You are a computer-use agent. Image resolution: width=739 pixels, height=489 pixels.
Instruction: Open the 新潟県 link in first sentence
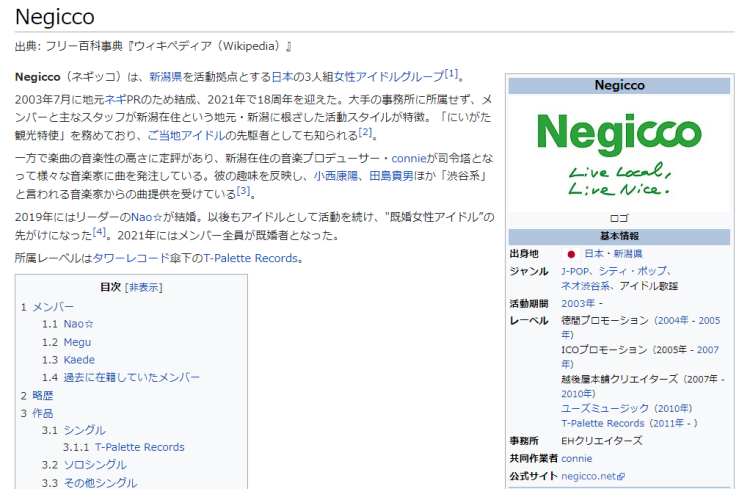point(166,77)
